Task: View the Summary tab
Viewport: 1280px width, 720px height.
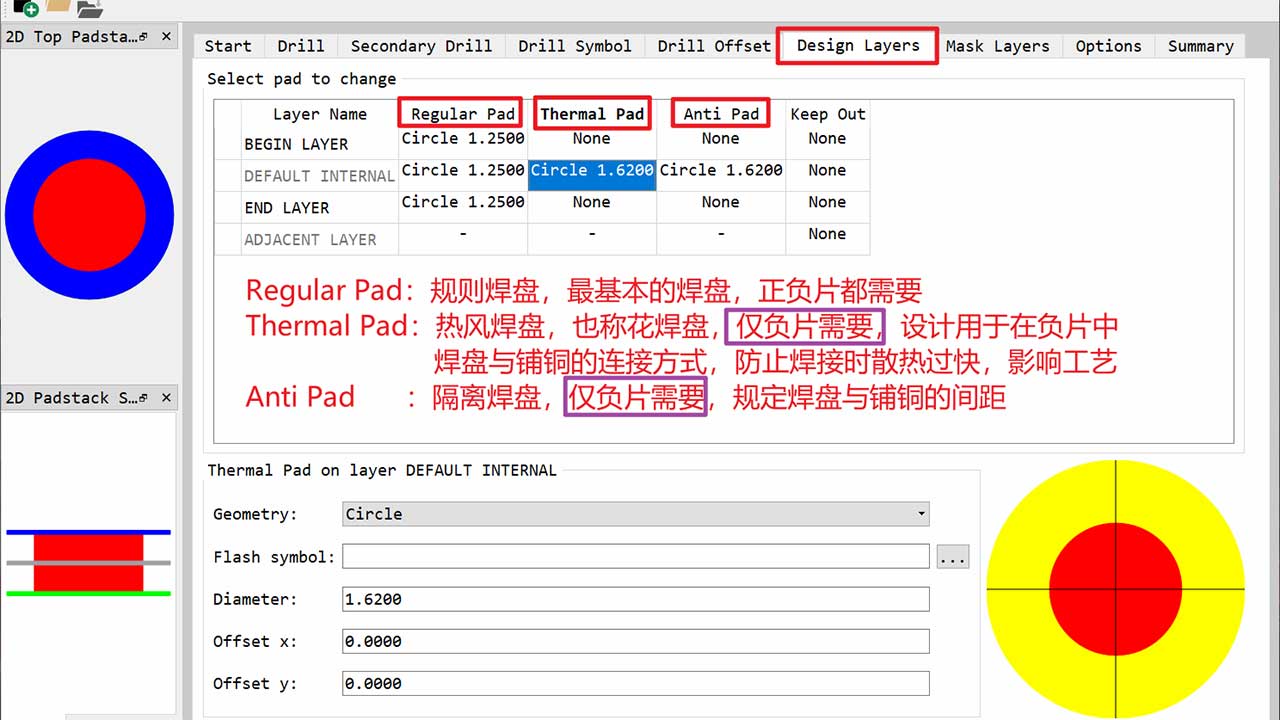Action: click(1200, 46)
